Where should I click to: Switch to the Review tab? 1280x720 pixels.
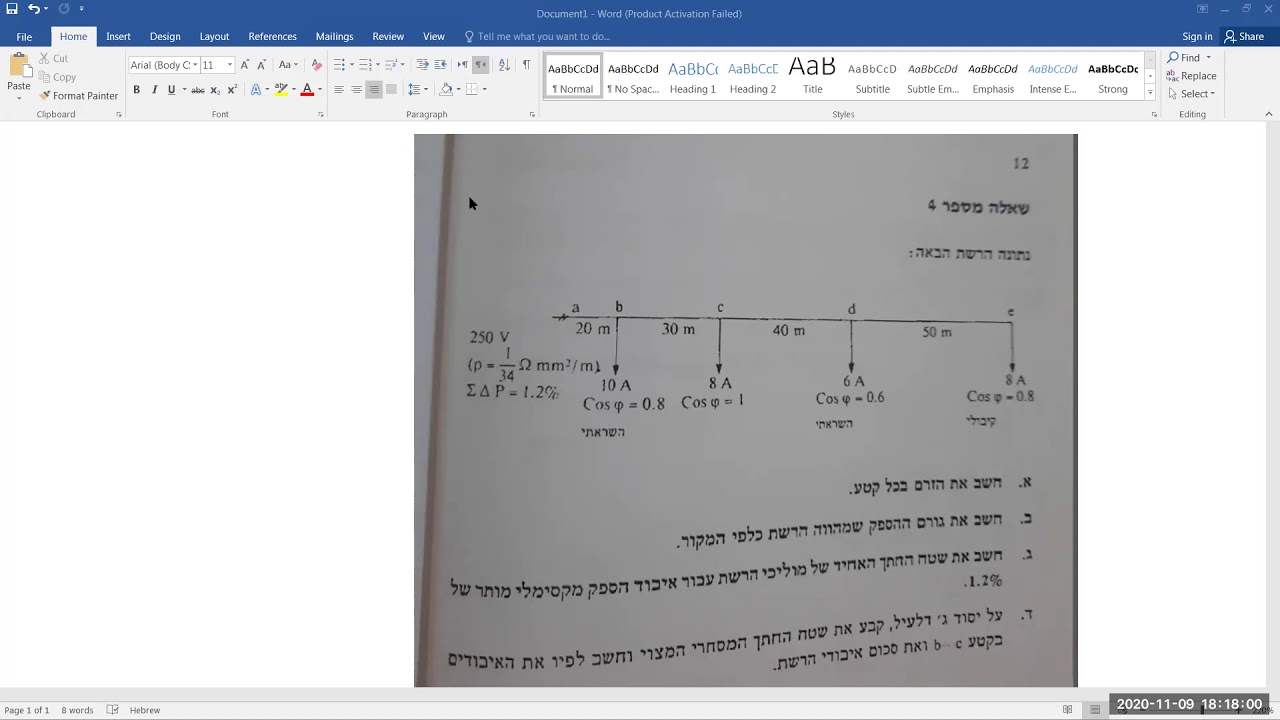pos(388,37)
